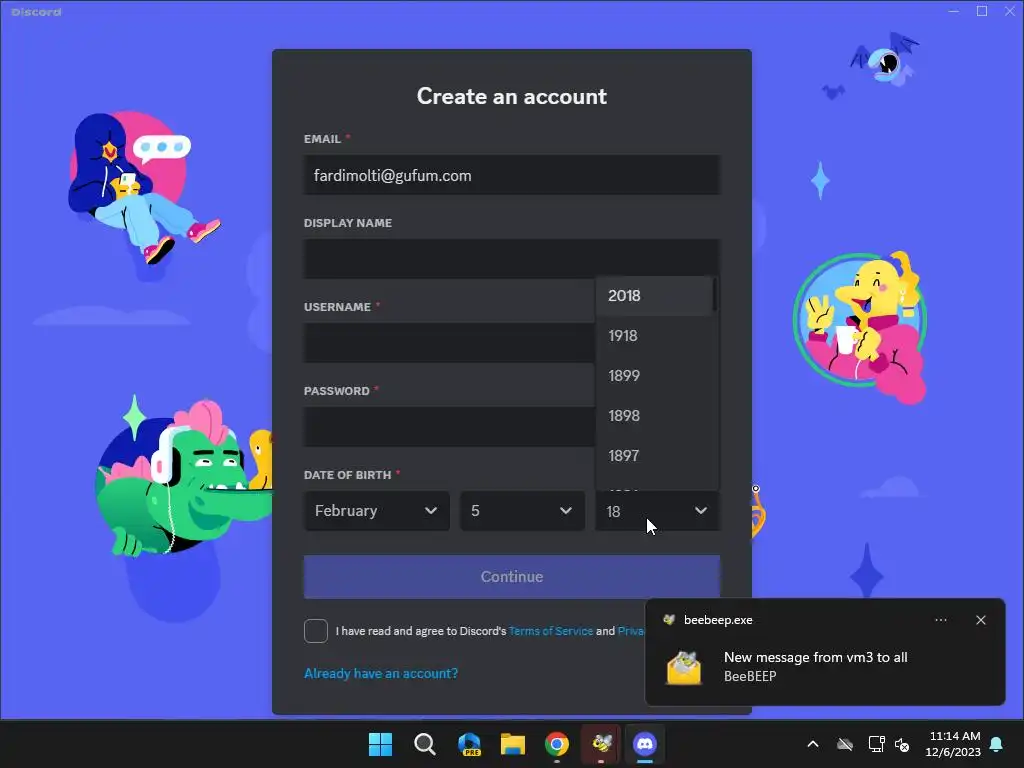Open the clock and date panel
The height and width of the screenshot is (768, 1024).
click(953, 744)
